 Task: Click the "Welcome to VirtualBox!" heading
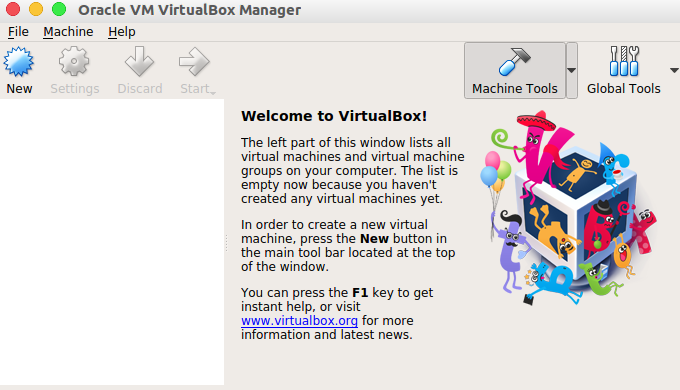coord(334,116)
